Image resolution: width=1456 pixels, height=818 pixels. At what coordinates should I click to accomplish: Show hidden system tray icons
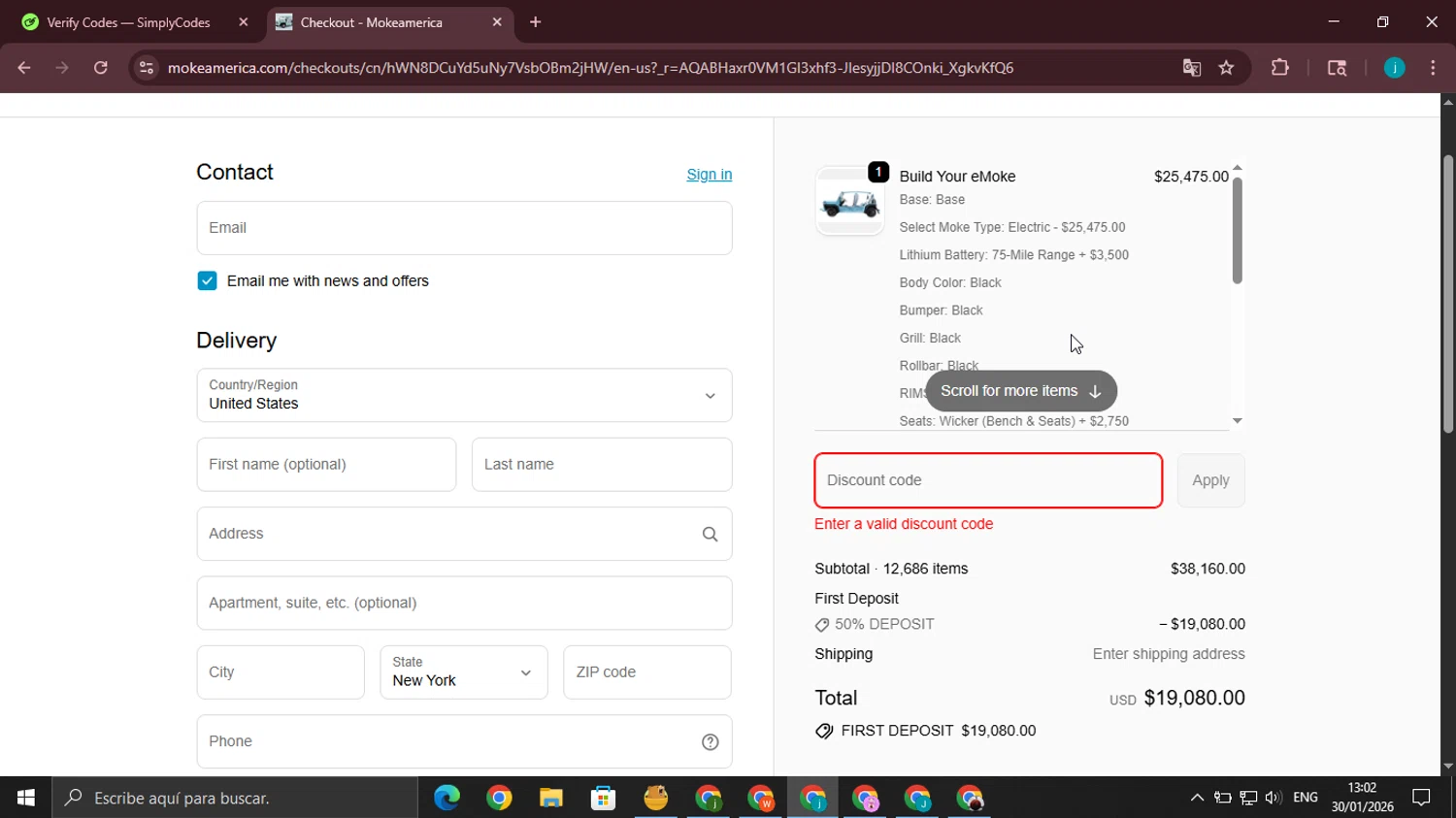coord(1197,798)
